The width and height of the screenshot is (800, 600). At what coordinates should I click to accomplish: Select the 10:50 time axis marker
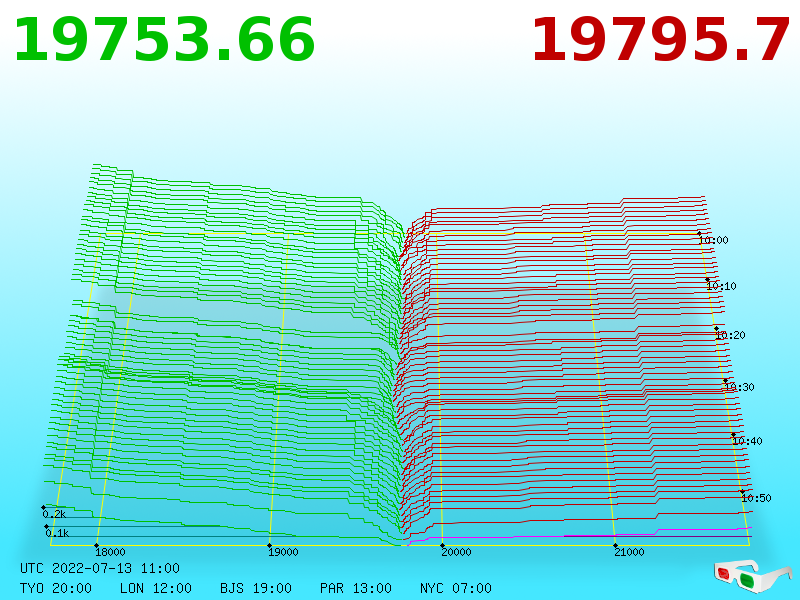pyautogui.click(x=756, y=498)
